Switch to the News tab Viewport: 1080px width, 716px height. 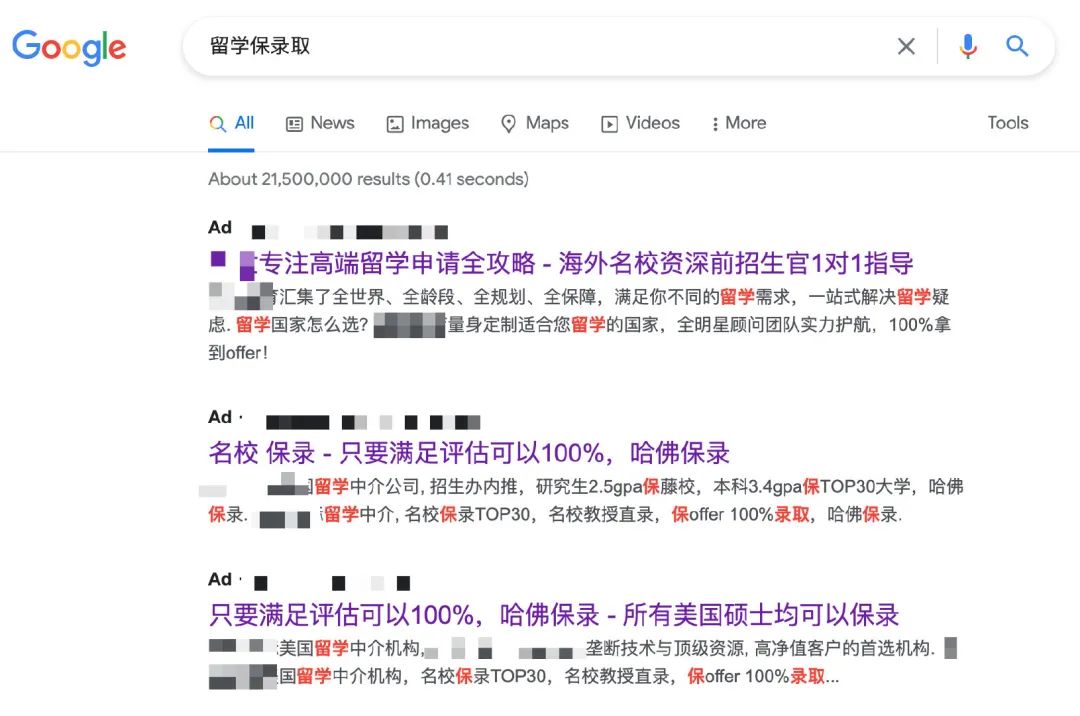point(332,123)
